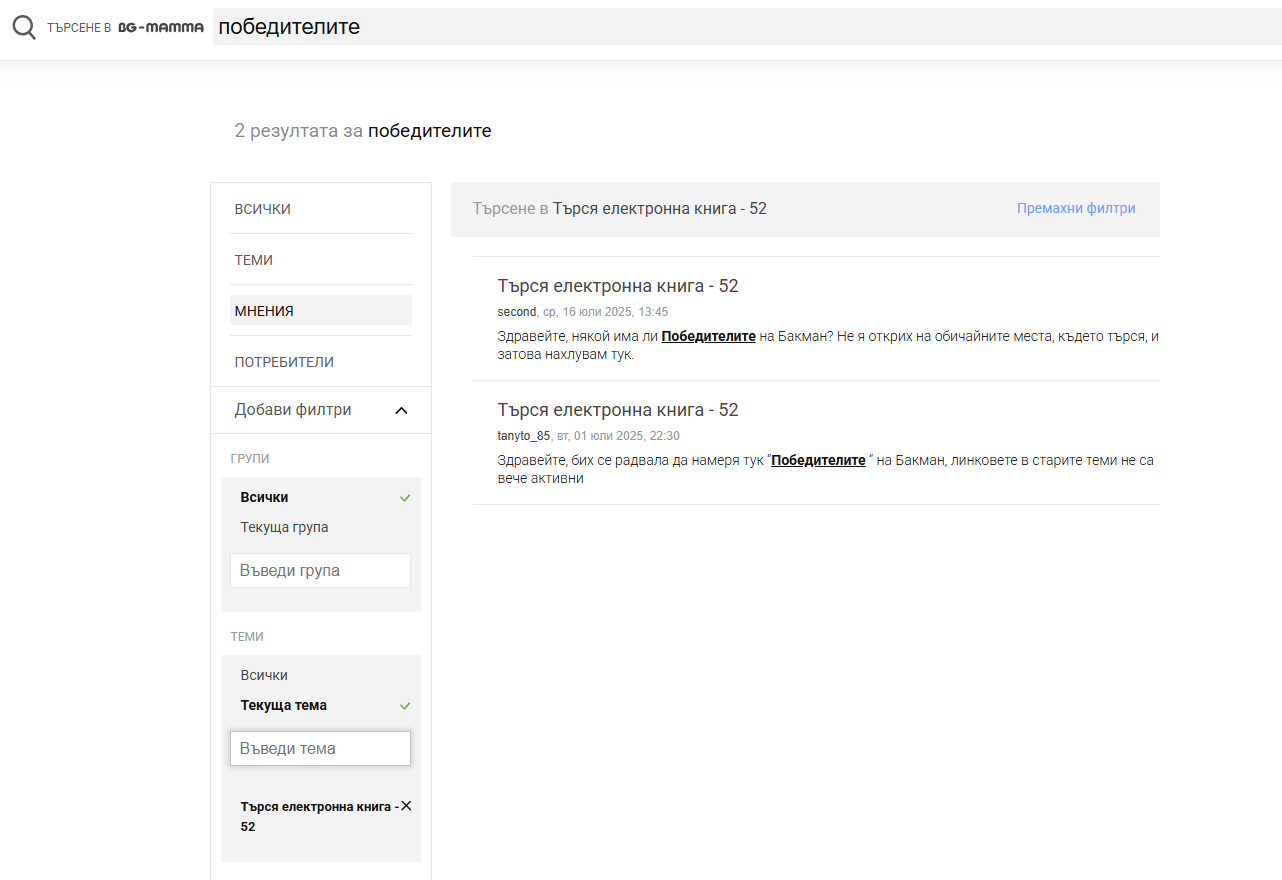Screen dimensions: 1282x880
Task: Select the 'Всички' tab in sidebar
Action: click(x=263, y=209)
